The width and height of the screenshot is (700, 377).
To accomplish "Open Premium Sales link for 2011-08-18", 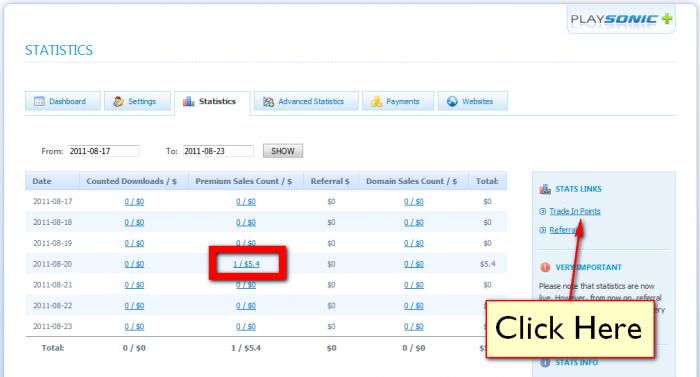I will (x=246, y=222).
